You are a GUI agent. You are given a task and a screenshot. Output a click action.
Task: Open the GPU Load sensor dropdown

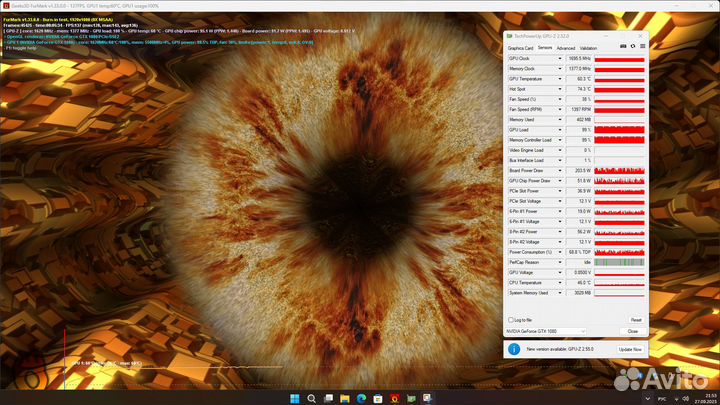click(x=560, y=130)
